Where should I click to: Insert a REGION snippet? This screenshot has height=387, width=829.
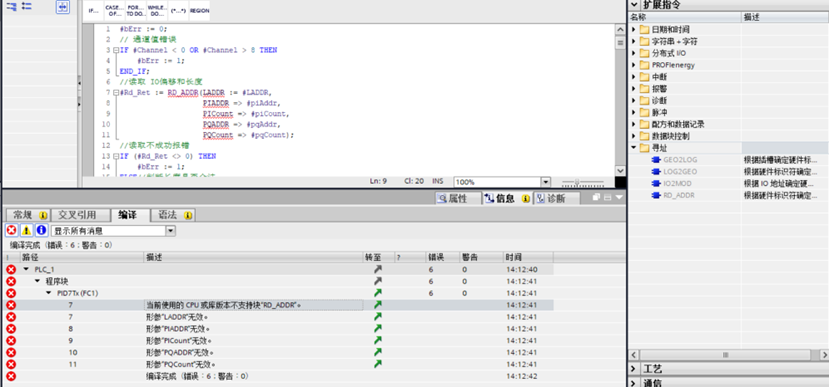199,11
